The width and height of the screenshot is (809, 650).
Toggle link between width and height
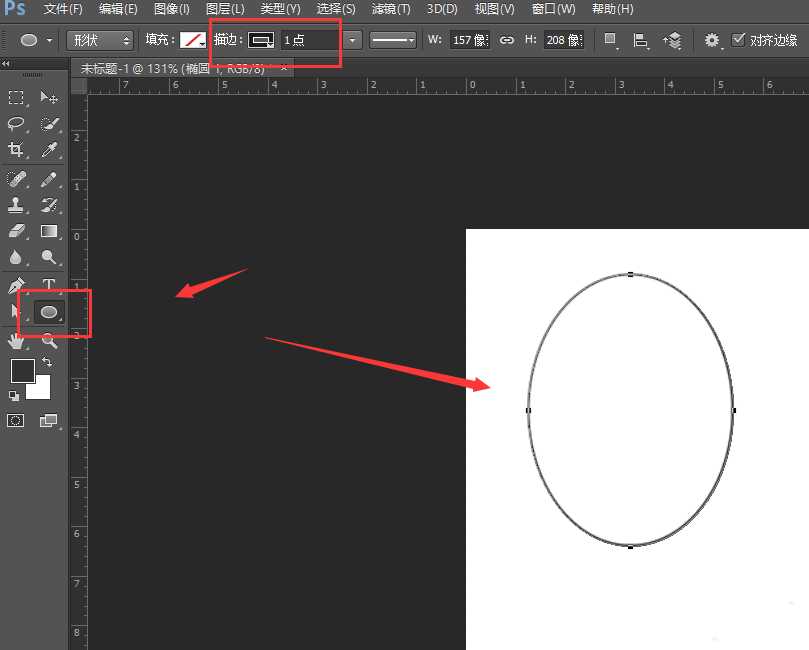coord(507,40)
